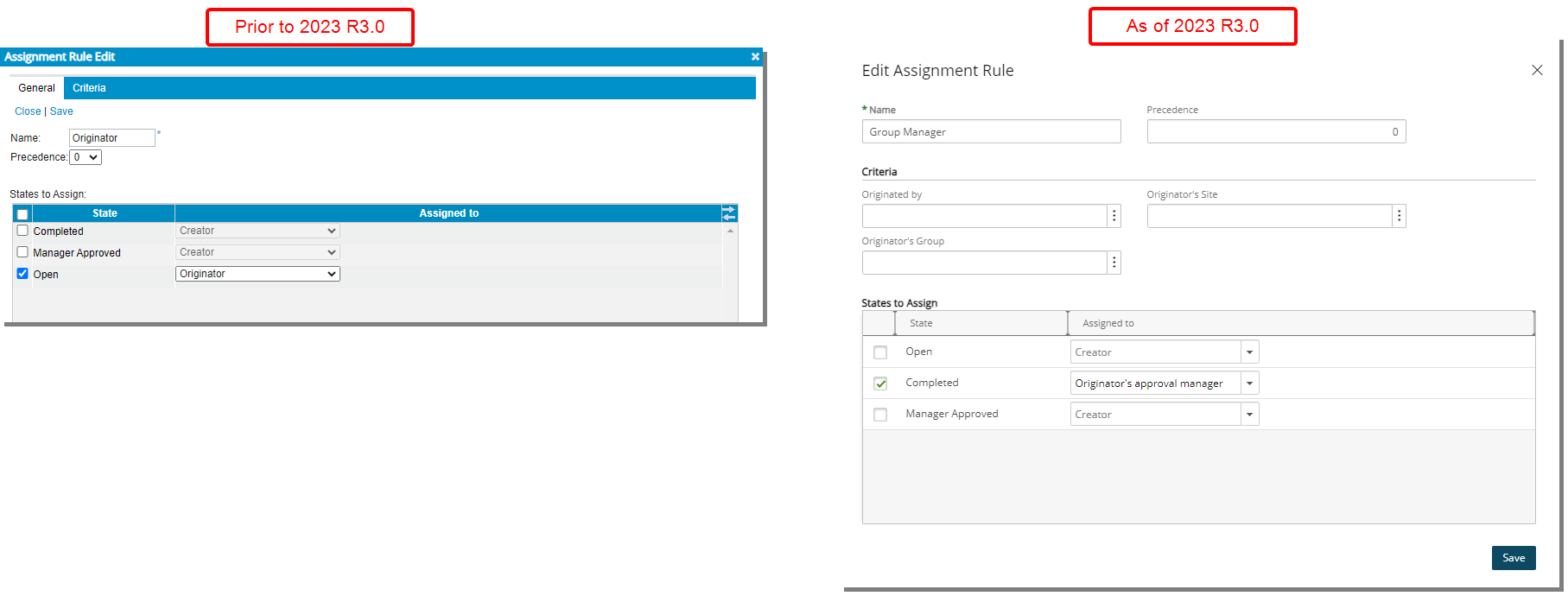Screen dimensions: 1568x596
Task: Open the Originated by lookup menu icon
Action: point(1114,216)
